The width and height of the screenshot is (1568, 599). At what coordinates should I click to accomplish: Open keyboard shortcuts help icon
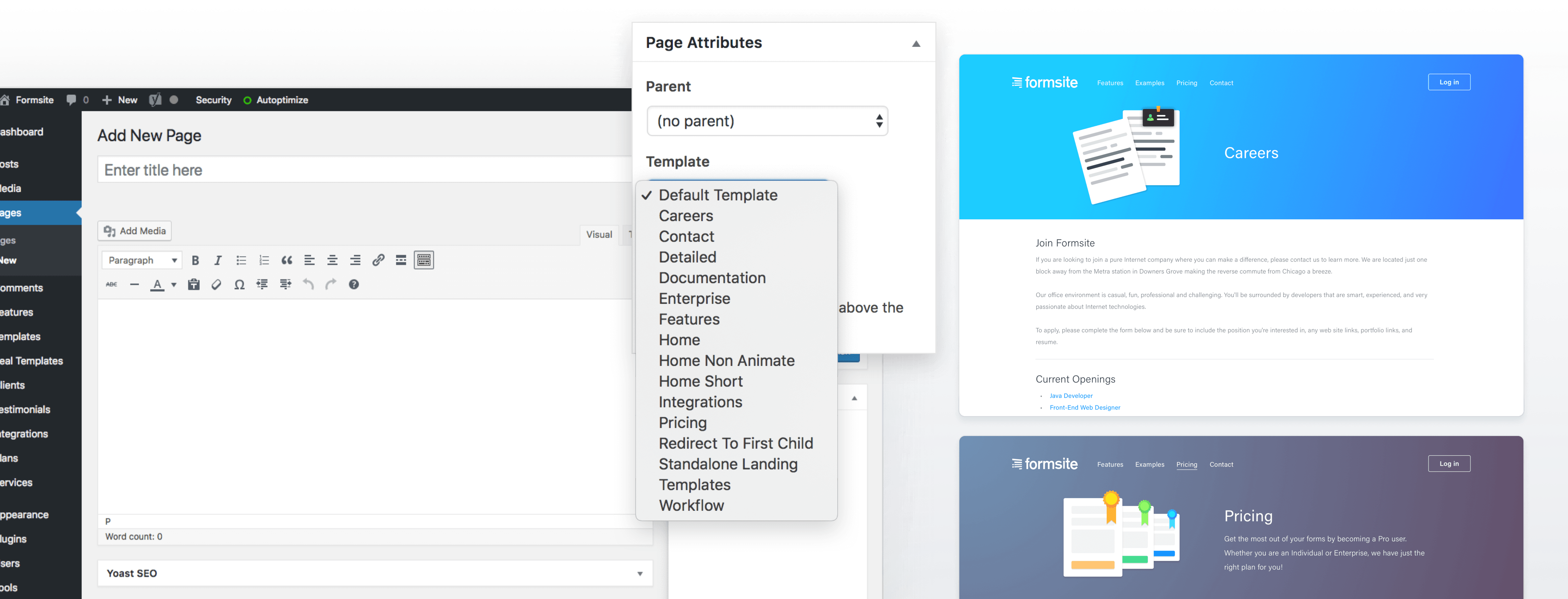(354, 285)
